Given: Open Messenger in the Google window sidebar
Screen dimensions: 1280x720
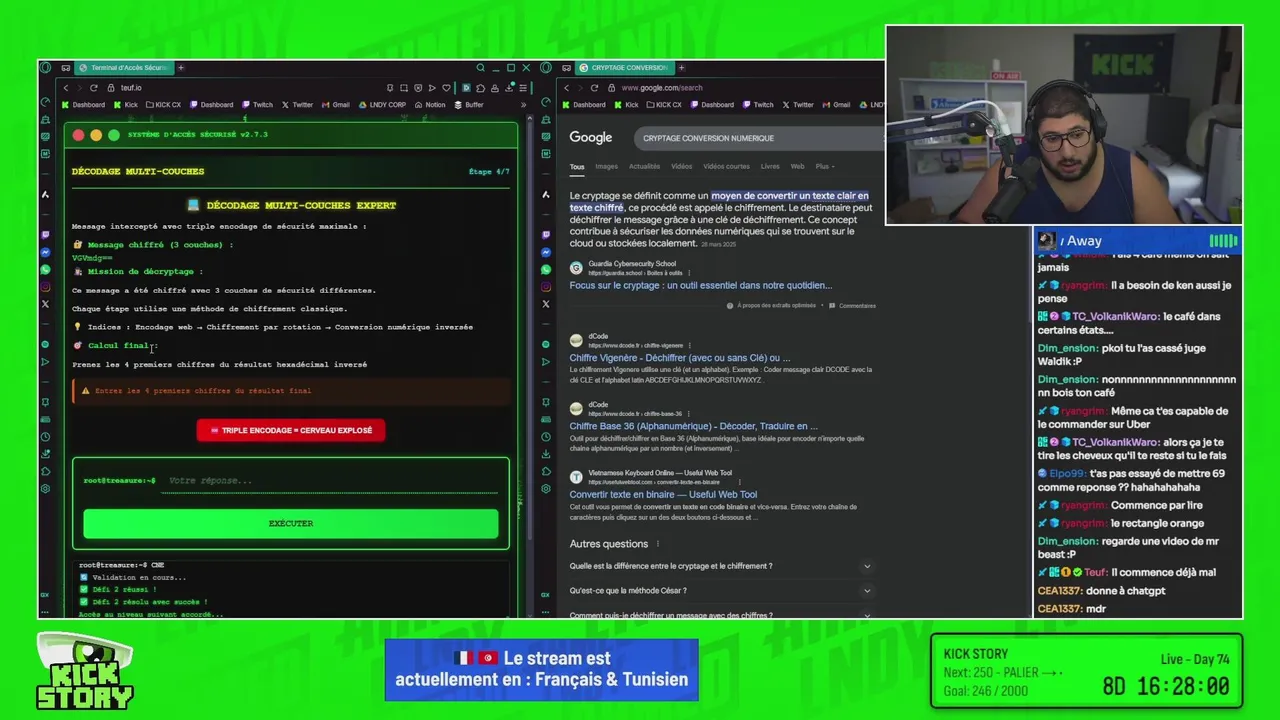Looking at the screenshot, I should 546,252.
